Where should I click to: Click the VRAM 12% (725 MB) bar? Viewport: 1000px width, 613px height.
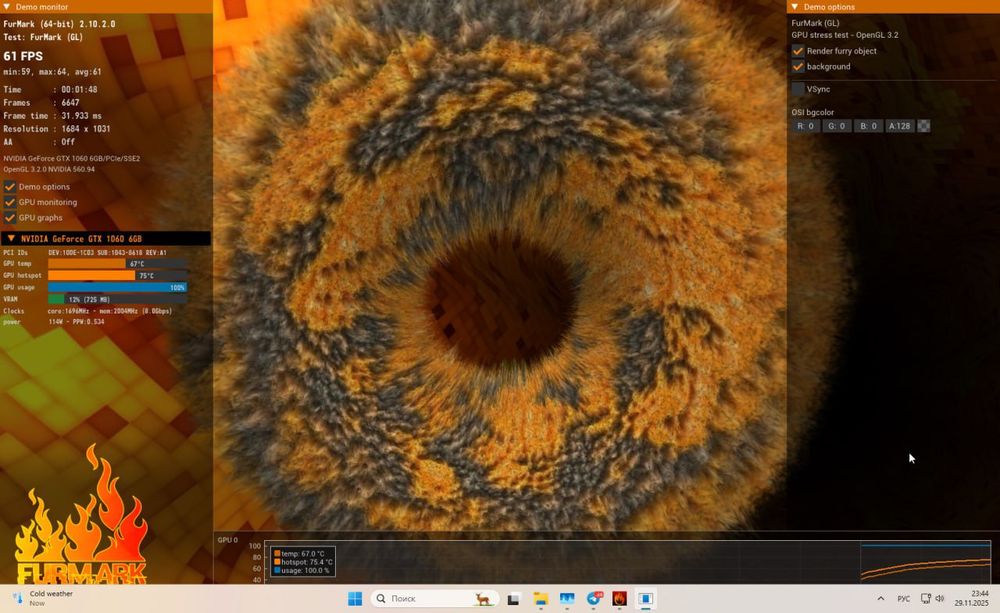[117, 299]
